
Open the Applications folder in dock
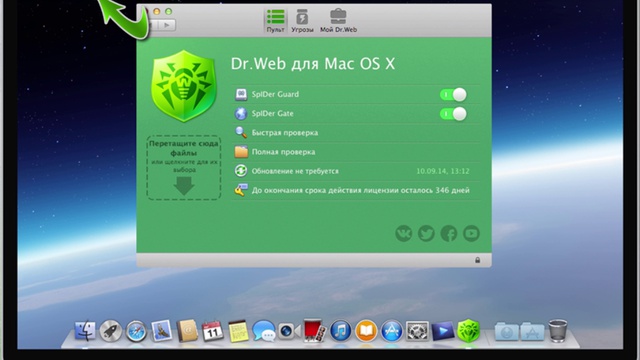532,331
